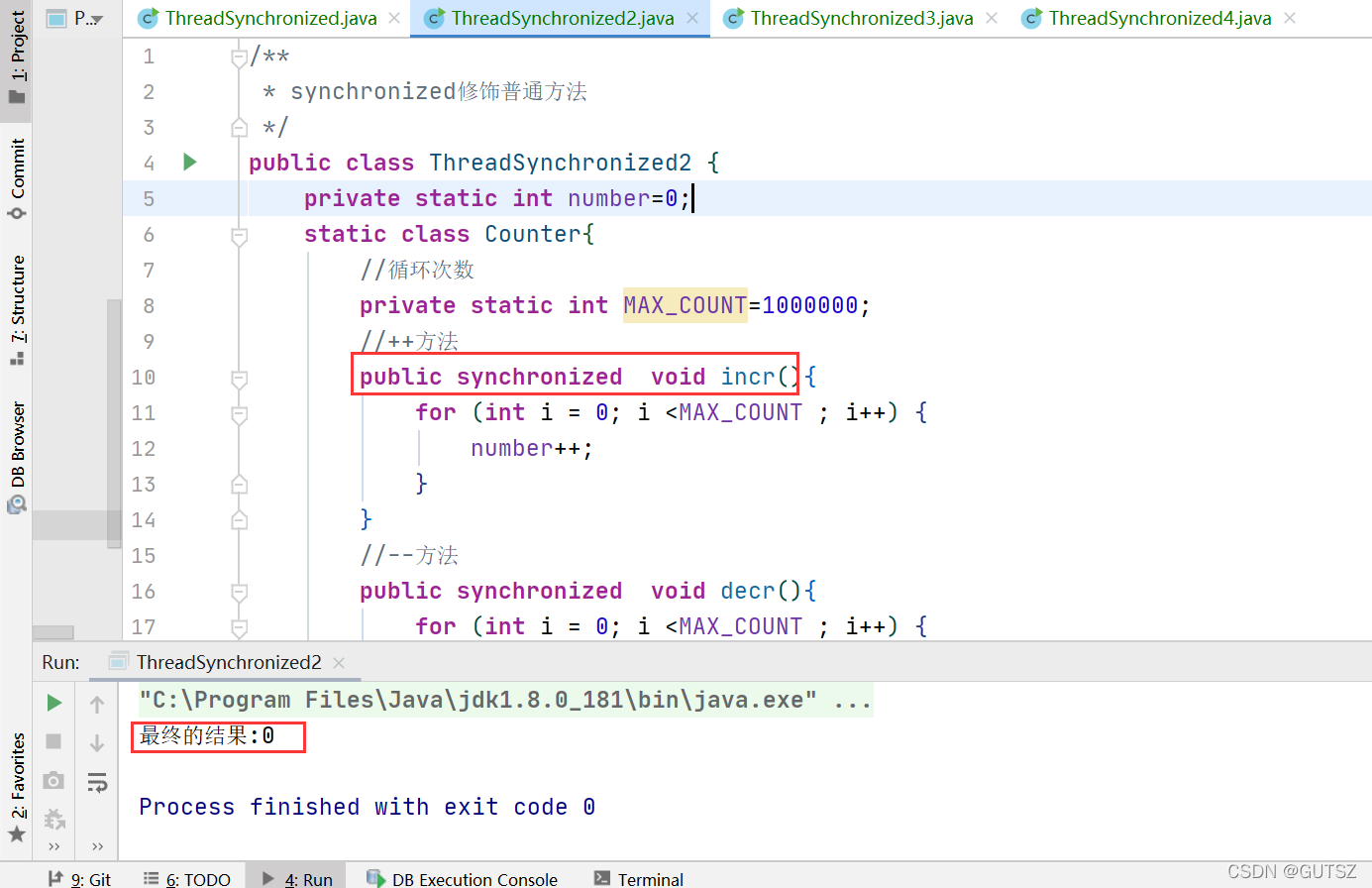Screen dimensions: 1372x888
Task: Dump threads using camera icon
Action: 54,780
